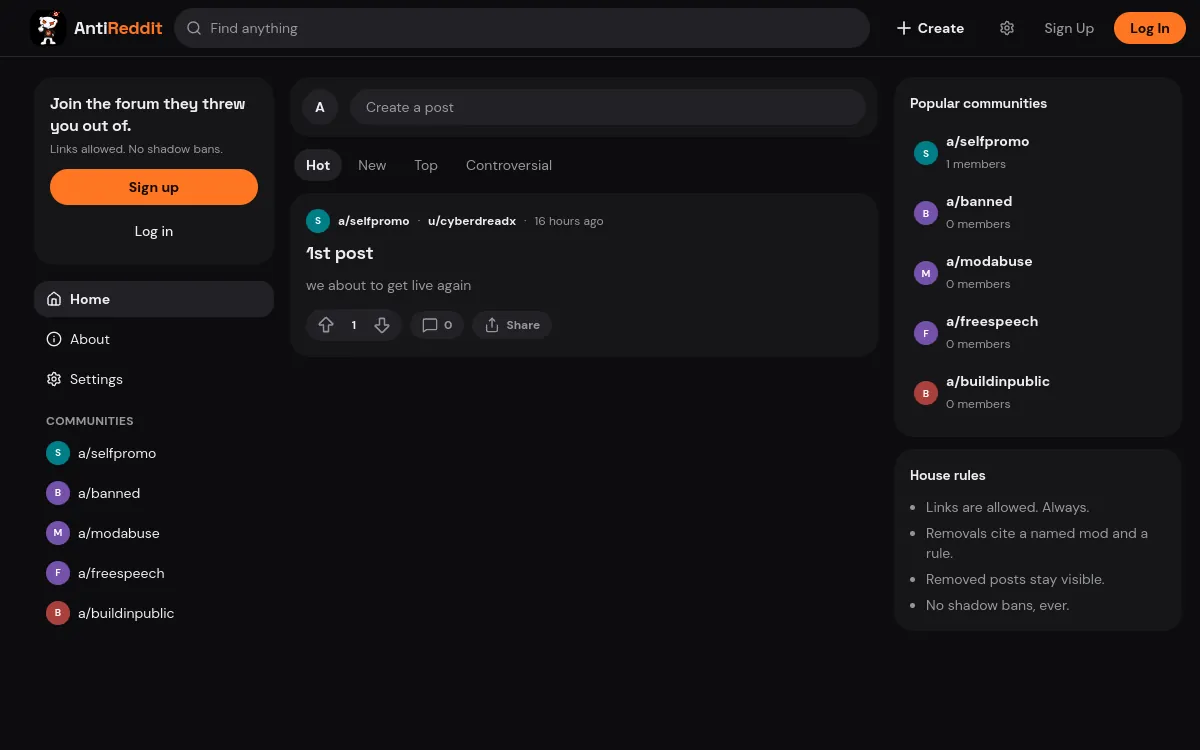Open a/banned name in Popular communities
This screenshot has width=1200, height=750.
979,201
